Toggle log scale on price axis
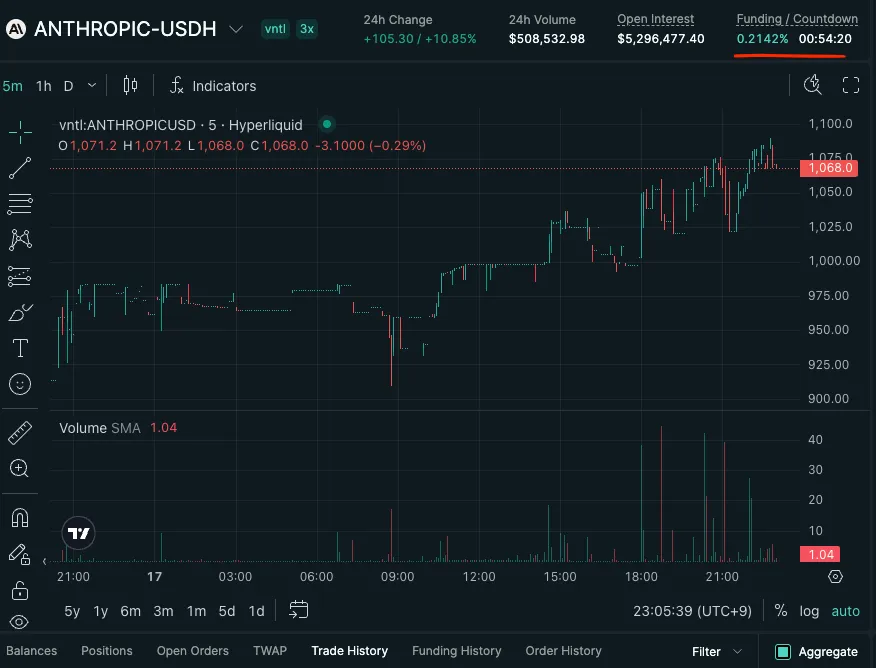876x668 pixels. point(809,611)
